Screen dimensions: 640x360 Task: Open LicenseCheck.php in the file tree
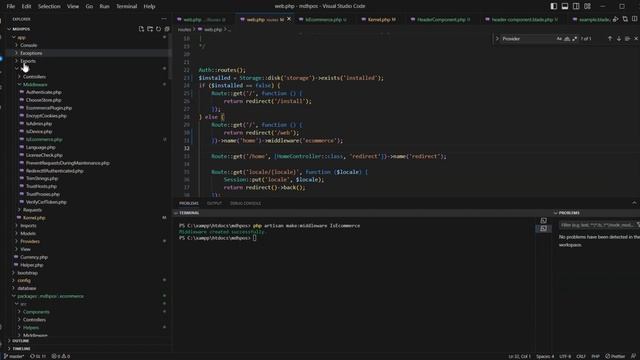pos(44,155)
